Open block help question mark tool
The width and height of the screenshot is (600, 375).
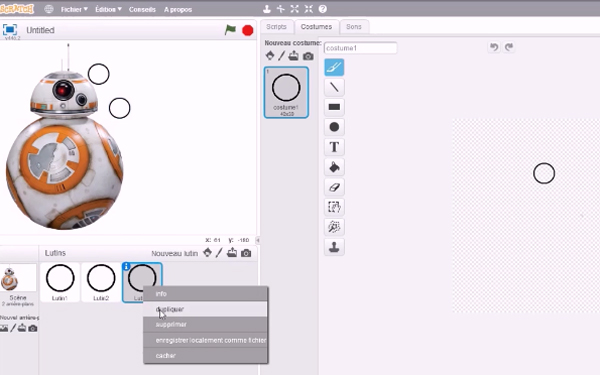[323, 9]
